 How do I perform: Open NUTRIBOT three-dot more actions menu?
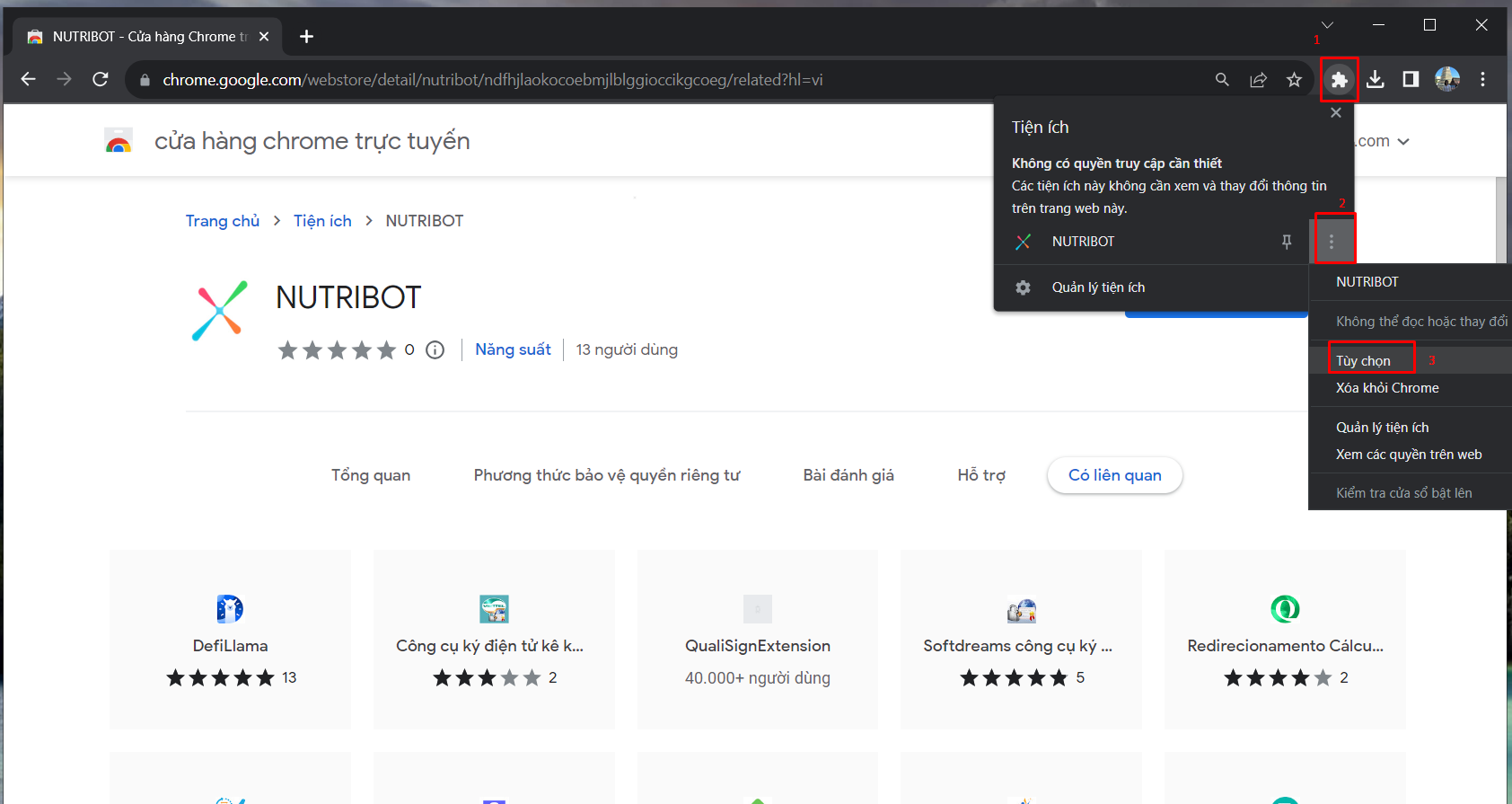1332,242
